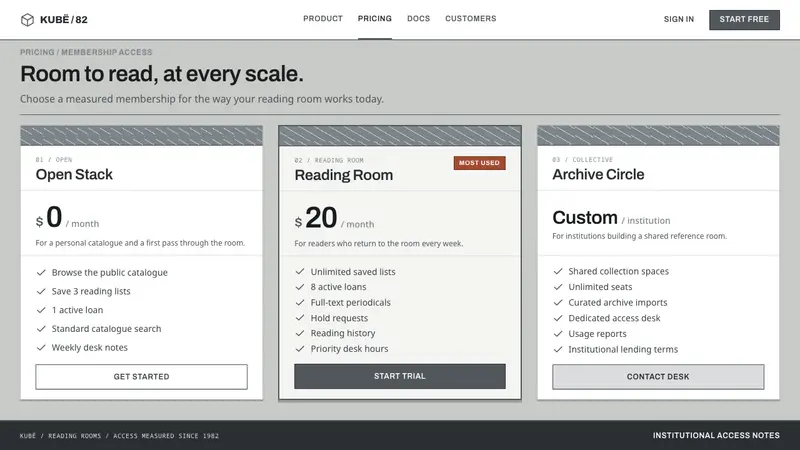The height and width of the screenshot is (450, 800).
Task: Click the checkmark beside Unlimited saved lists
Action: pyautogui.click(x=300, y=271)
